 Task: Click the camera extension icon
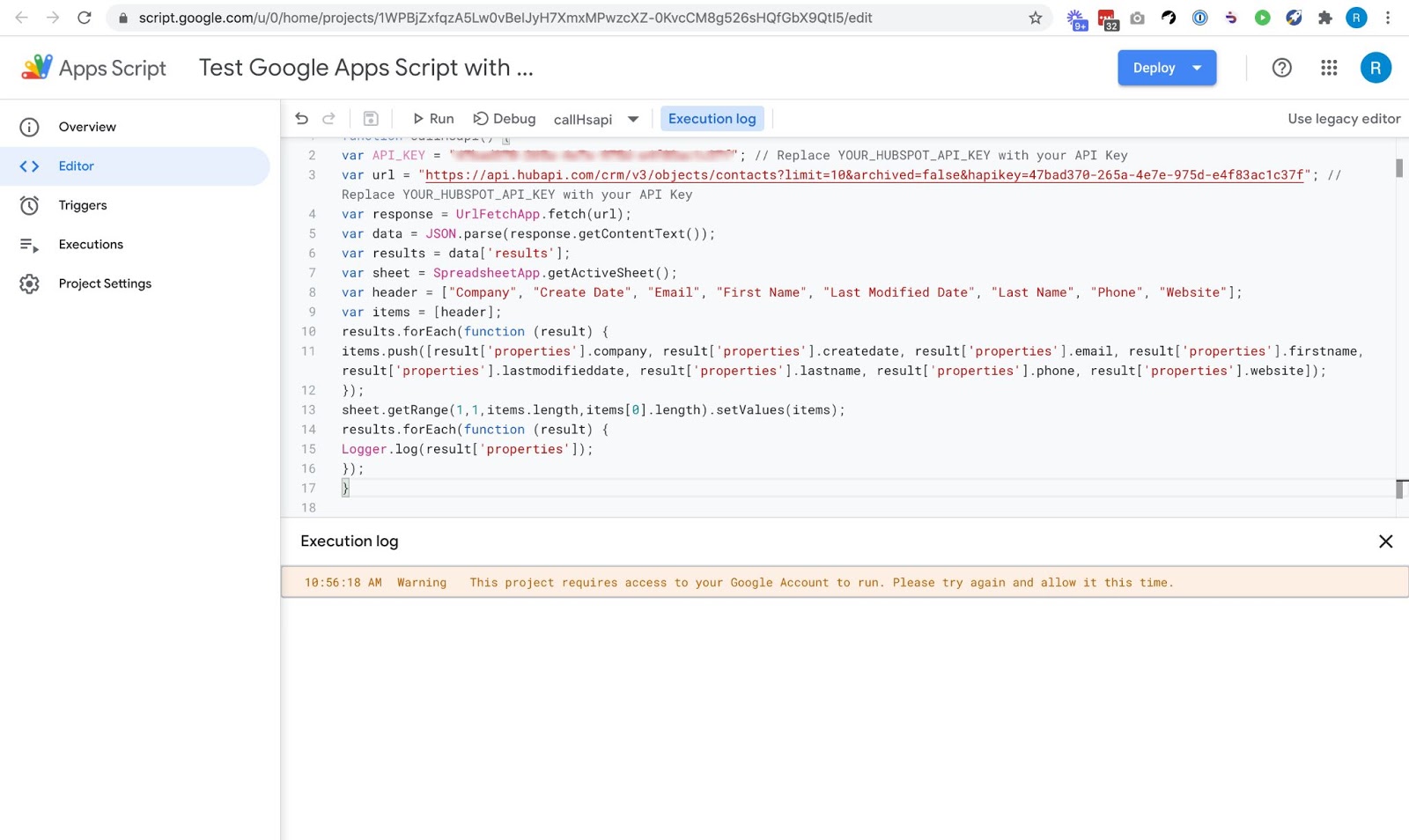(x=1138, y=18)
